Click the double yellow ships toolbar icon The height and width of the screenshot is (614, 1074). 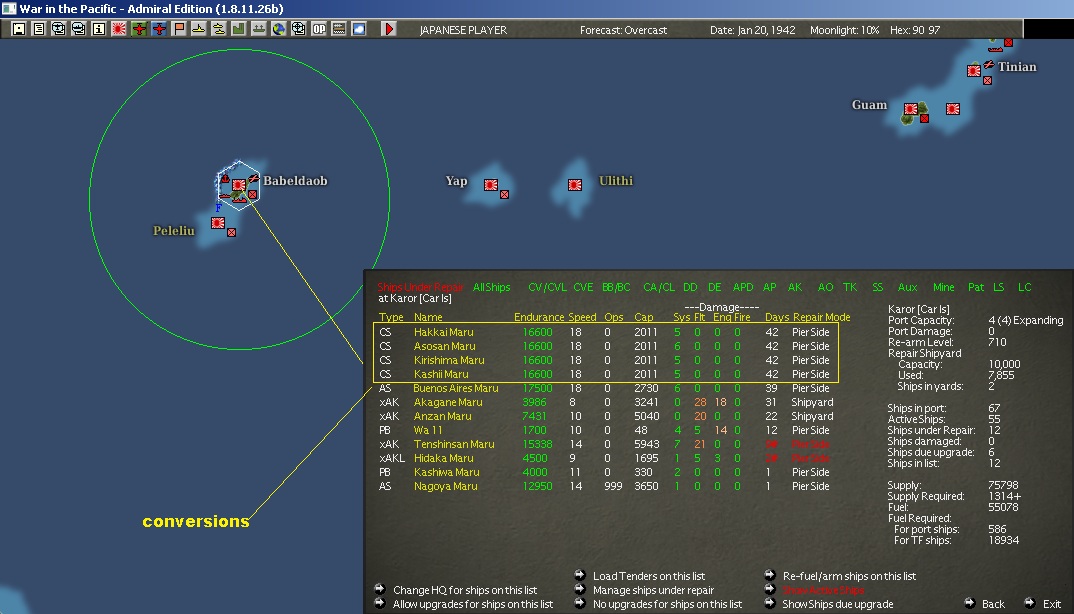pos(218,29)
